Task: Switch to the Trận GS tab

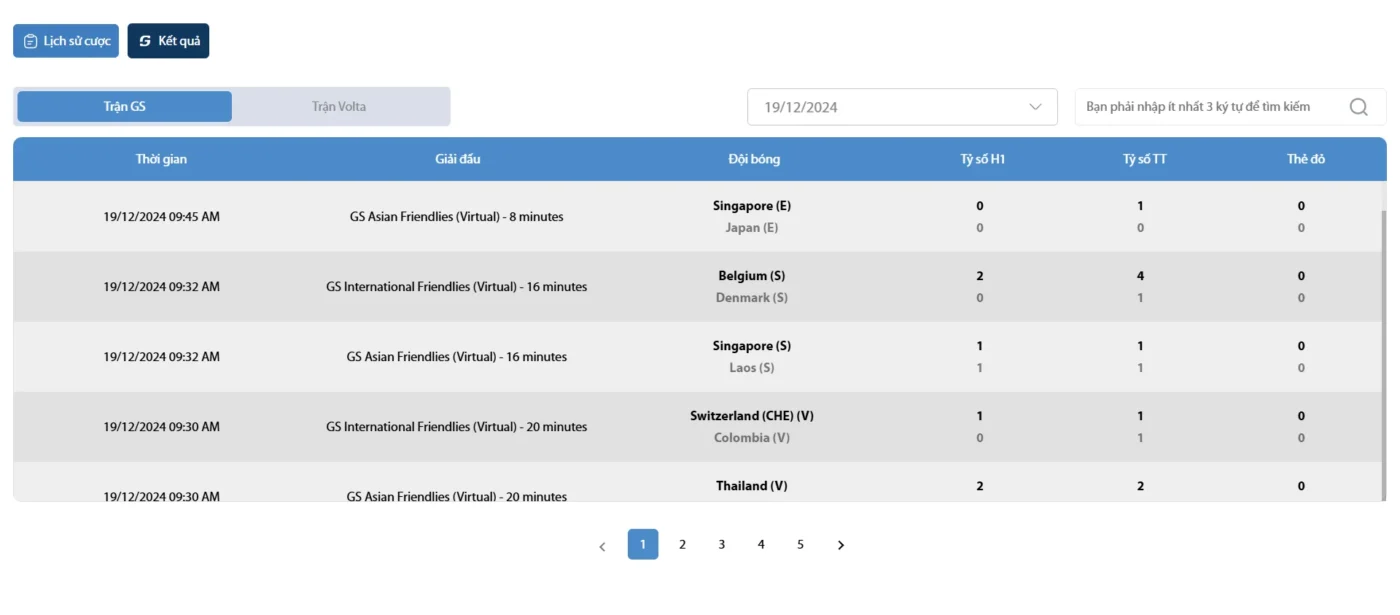Action: click(124, 106)
